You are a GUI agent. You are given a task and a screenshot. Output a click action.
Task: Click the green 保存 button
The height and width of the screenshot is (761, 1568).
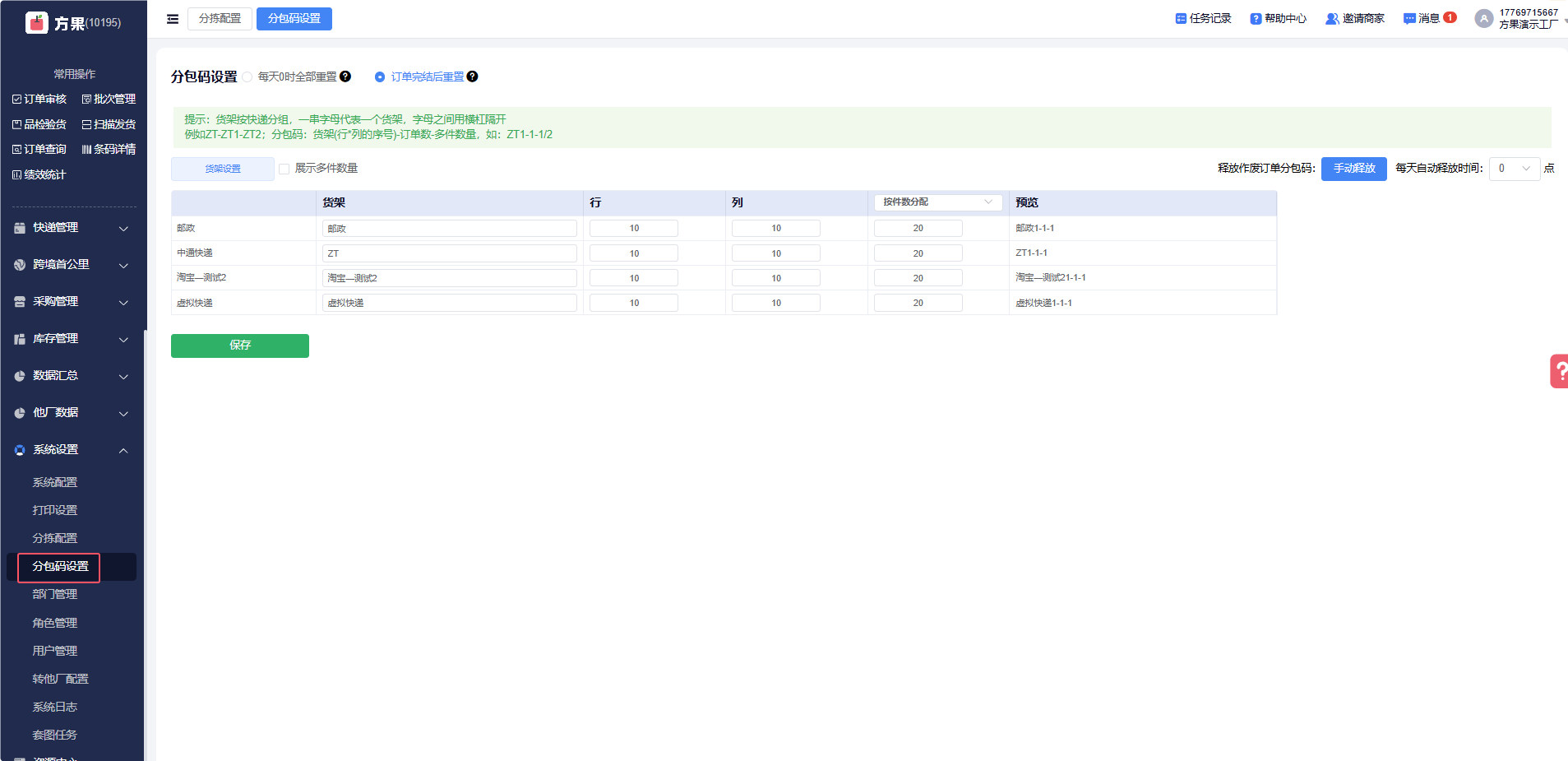click(240, 346)
